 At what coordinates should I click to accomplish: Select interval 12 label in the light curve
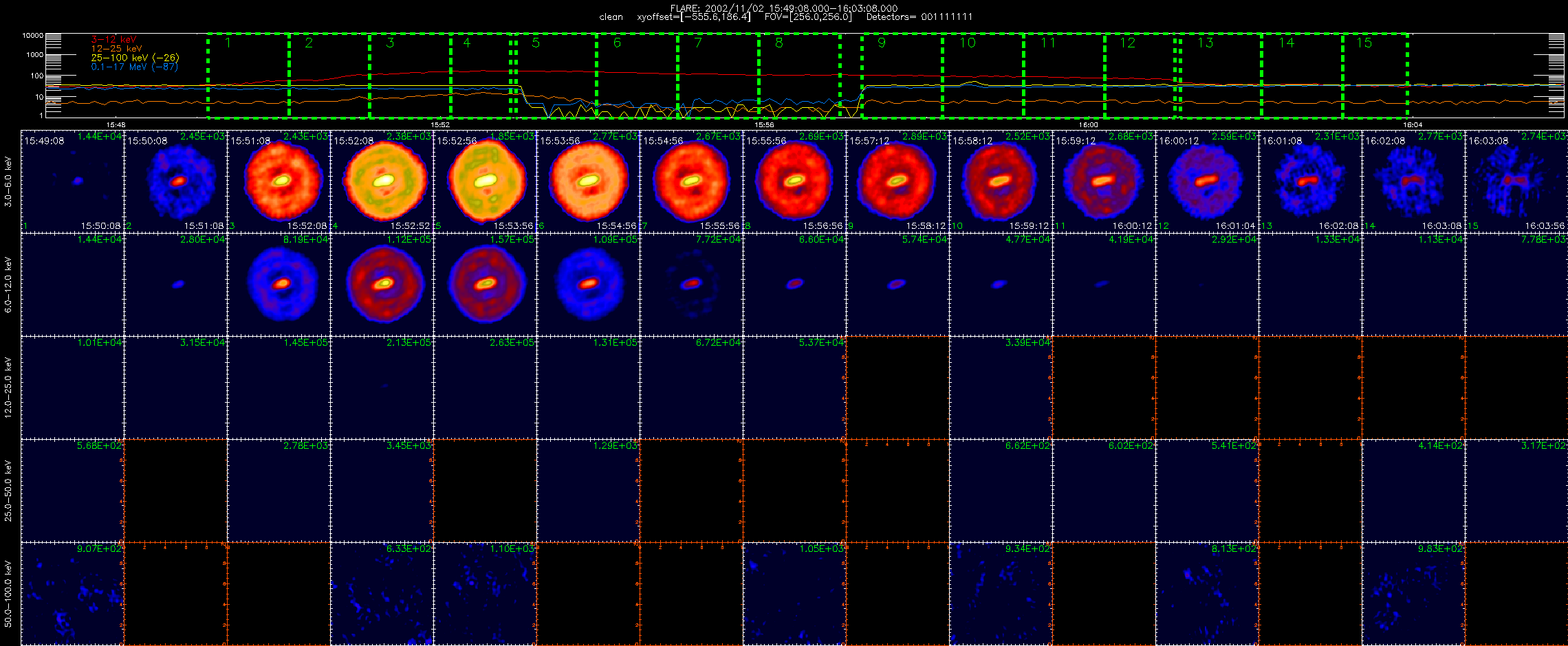pos(1127,43)
